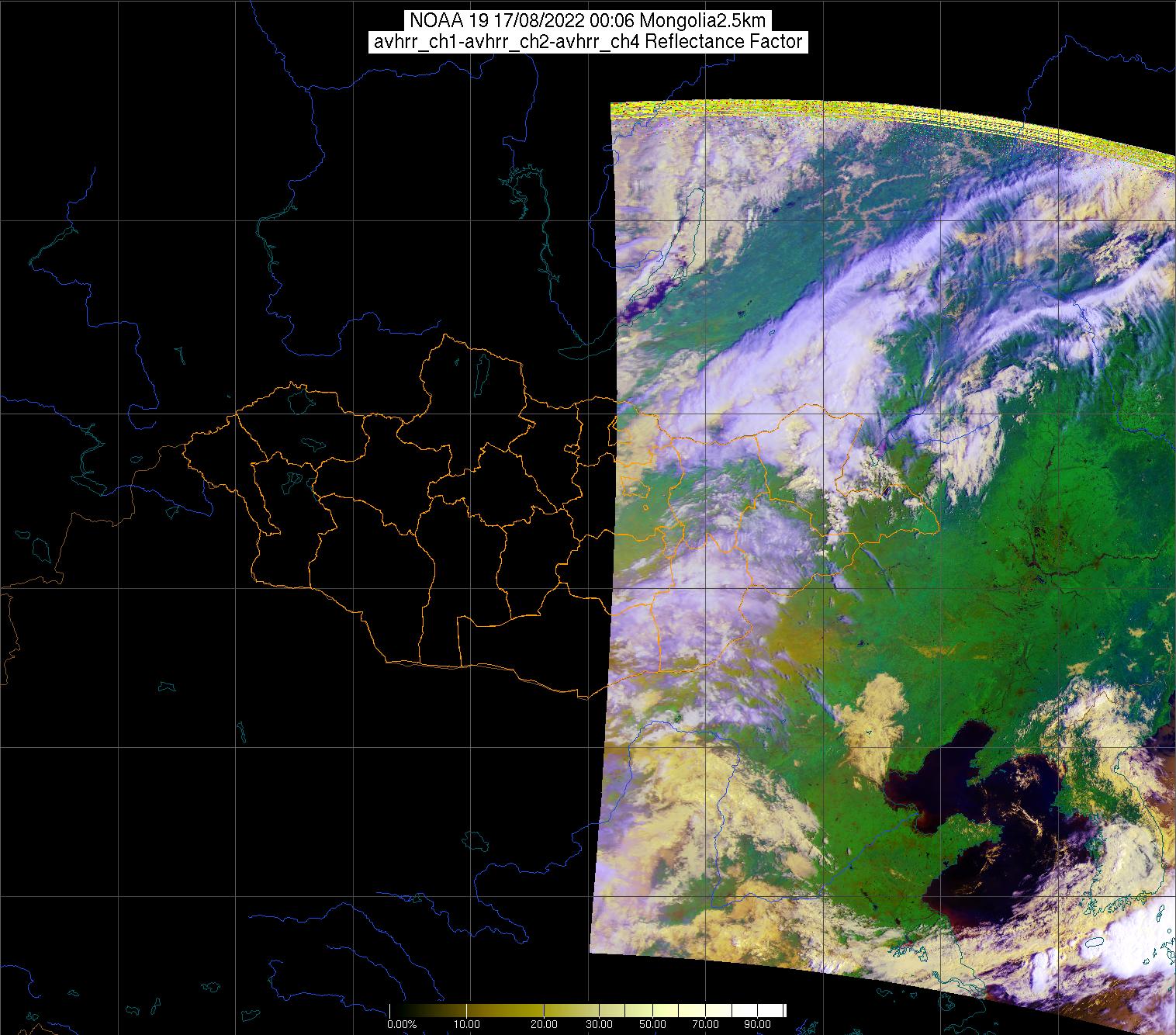Click the 'avhrr_ch1-avhrr_ch2-avhrr_ch4 Reflectance Factor' subtitle
1176x1035 pixels.
click(x=588, y=42)
